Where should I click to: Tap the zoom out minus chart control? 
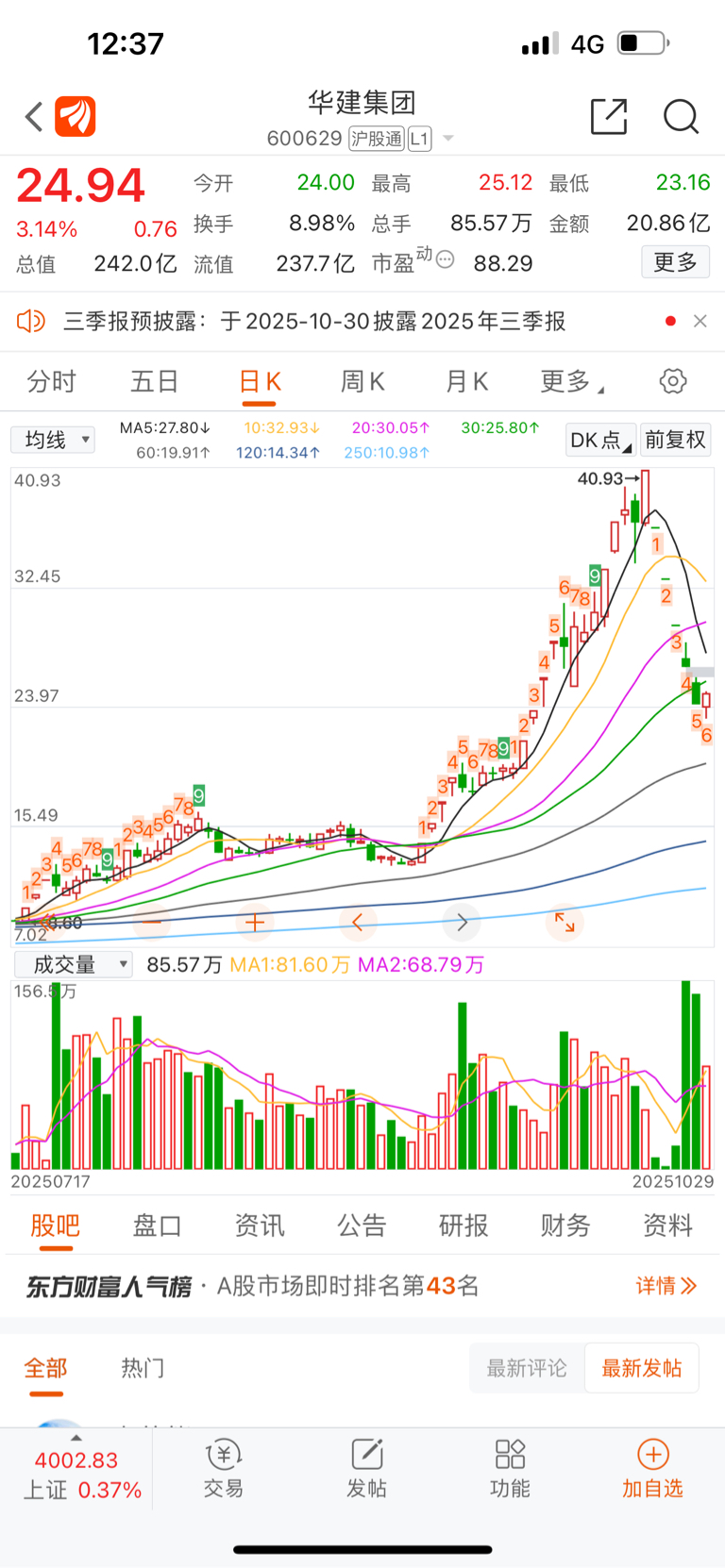click(151, 922)
